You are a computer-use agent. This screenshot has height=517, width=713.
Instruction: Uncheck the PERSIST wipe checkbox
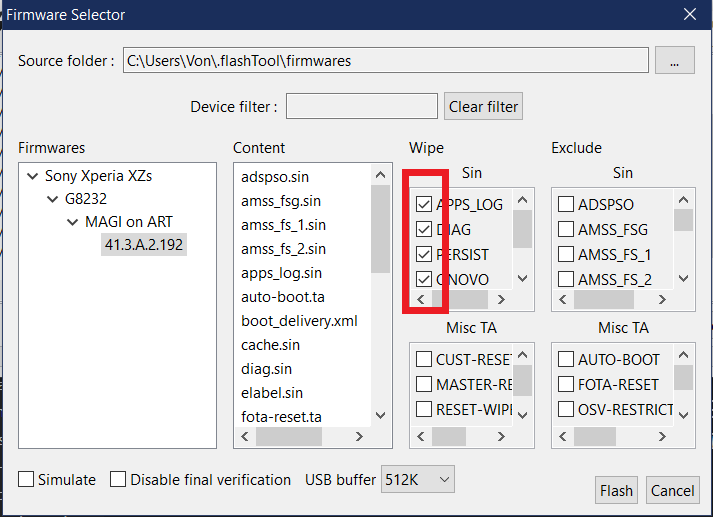(x=425, y=254)
